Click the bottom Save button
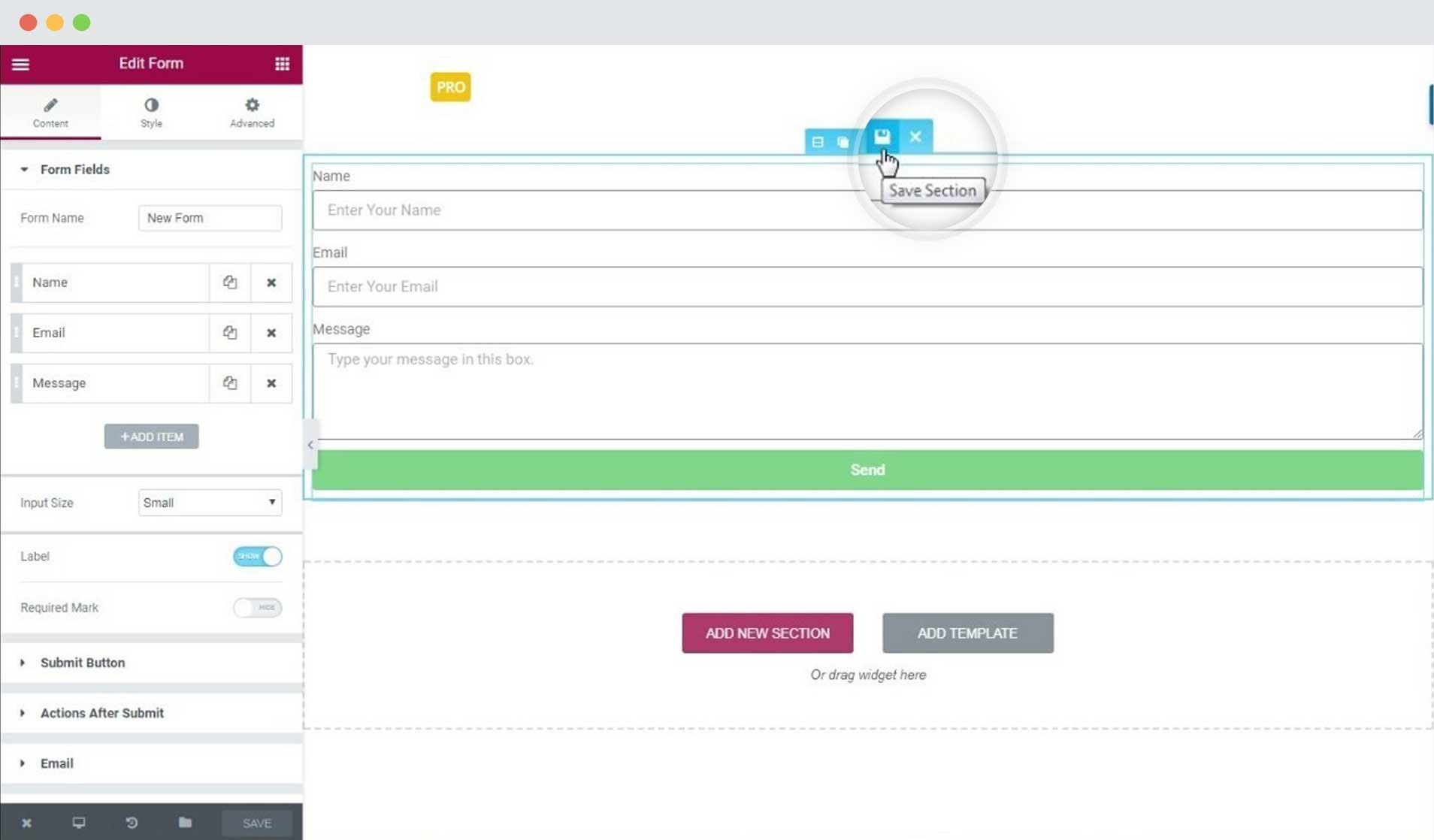This screenshot has height=840, width=1434. pyautogui.click(x=257, y=823)
